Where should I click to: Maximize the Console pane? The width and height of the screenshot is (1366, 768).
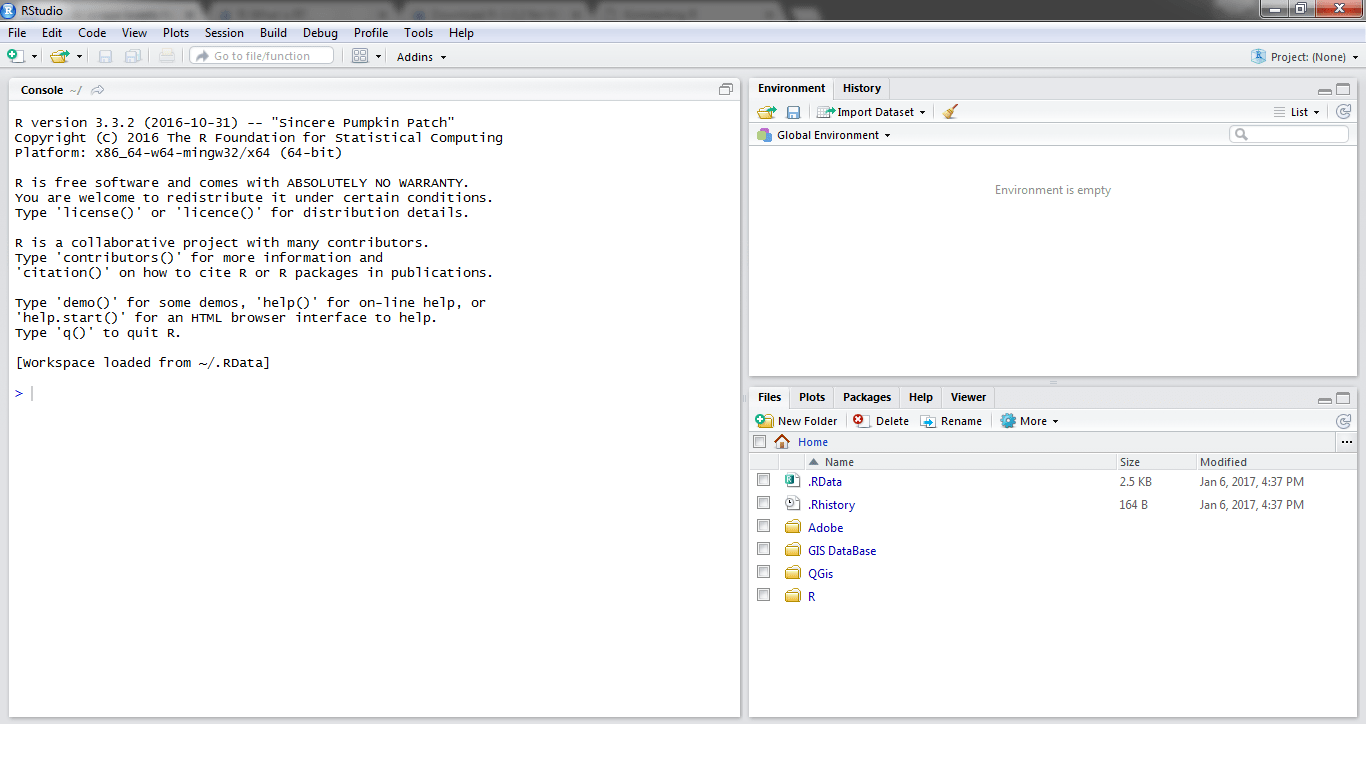coord(726,89)
